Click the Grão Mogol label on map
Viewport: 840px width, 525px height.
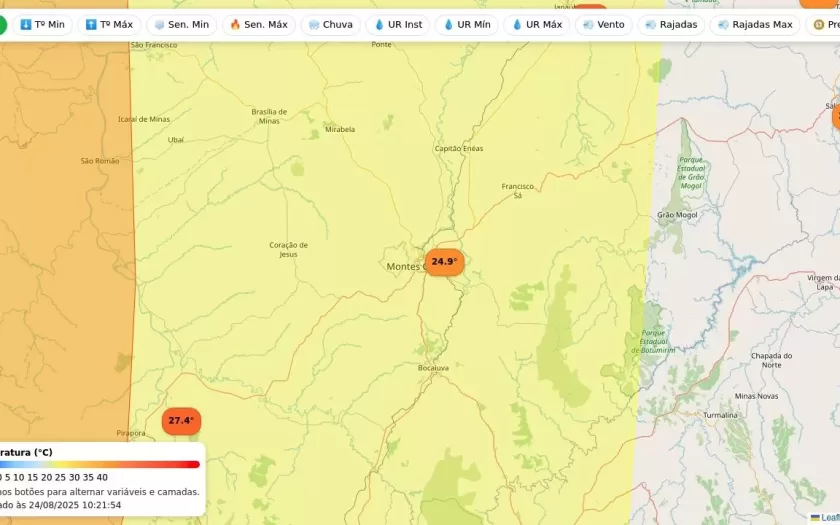pyautogui.click(x=677, y=215)
